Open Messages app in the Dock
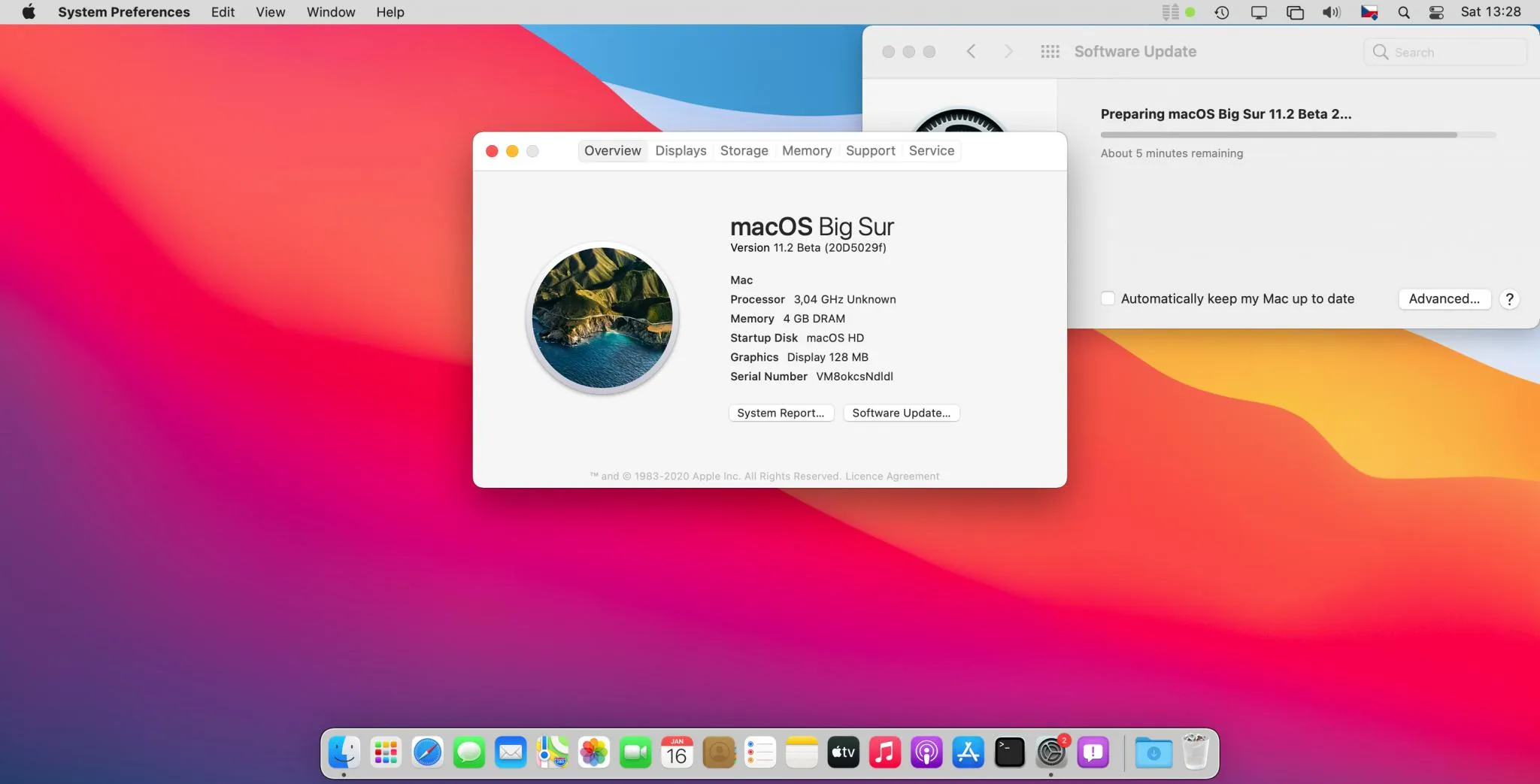Viewport: 1540px width, 784px height. [x=469, y=752]
